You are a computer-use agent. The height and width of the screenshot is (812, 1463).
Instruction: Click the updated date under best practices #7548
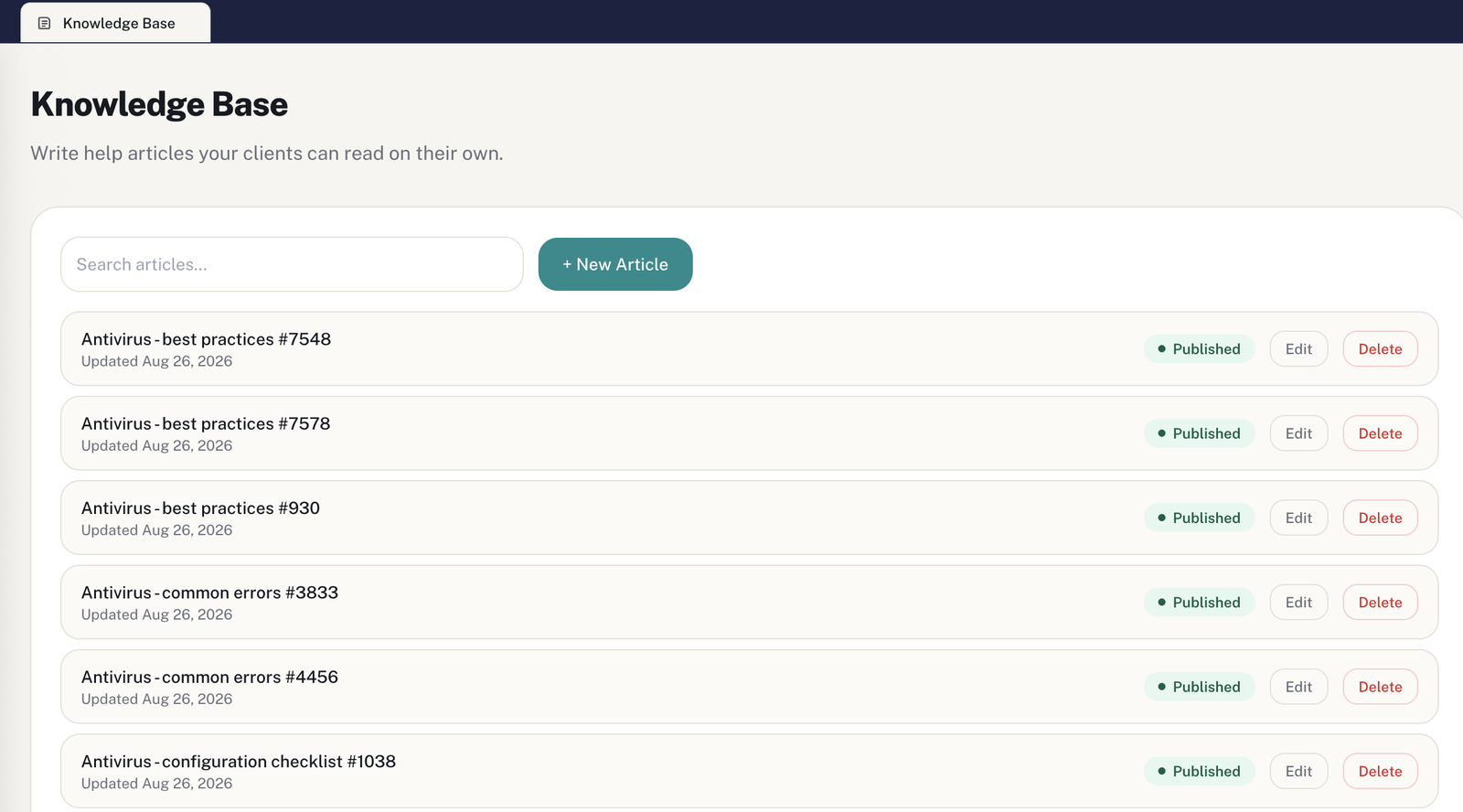(156, 361)
